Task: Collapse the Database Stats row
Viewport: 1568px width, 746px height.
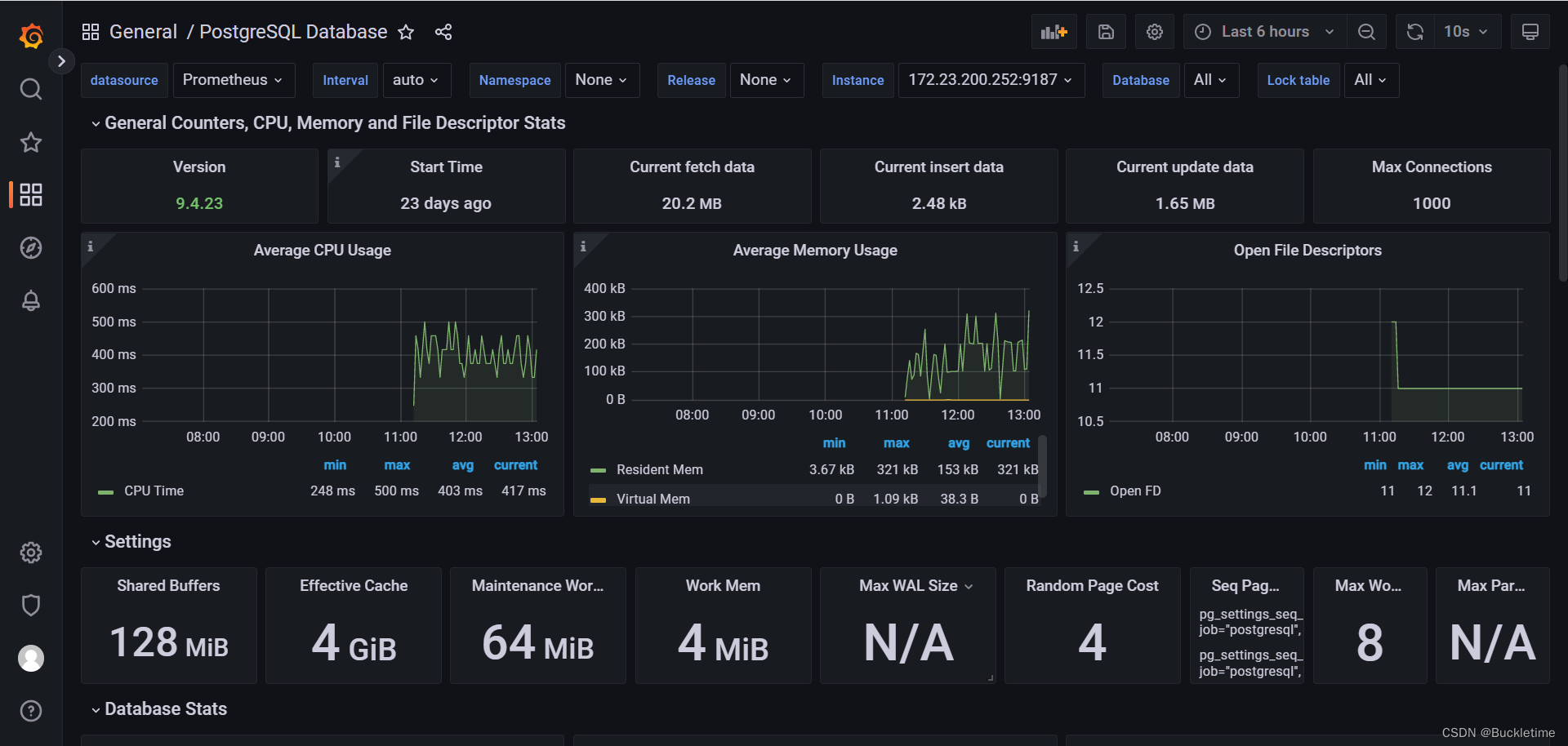Action: tap(158, 708)
